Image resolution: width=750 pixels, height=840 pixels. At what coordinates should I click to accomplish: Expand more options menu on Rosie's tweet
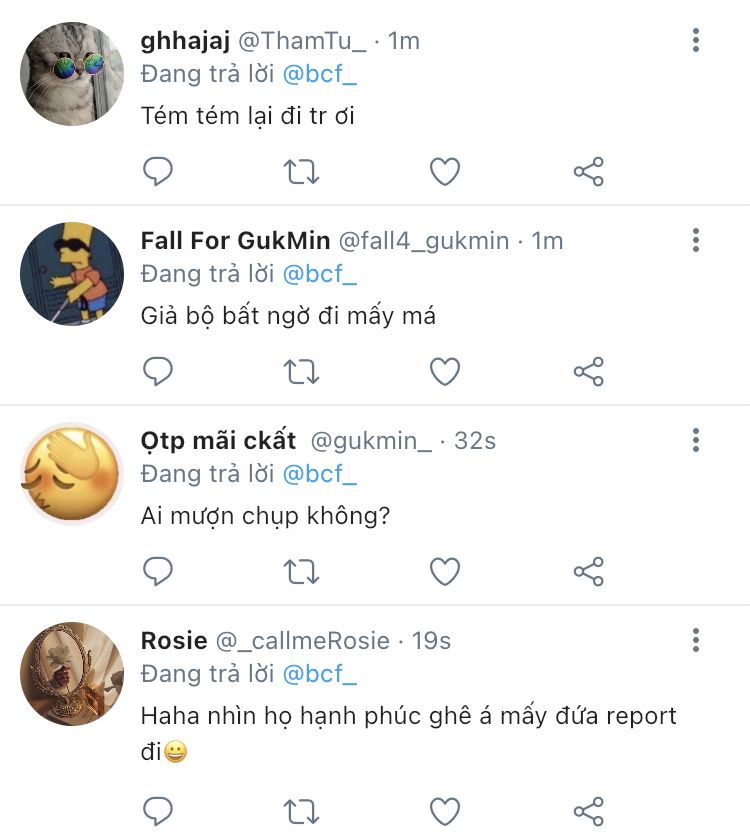[x=696, y=640]
